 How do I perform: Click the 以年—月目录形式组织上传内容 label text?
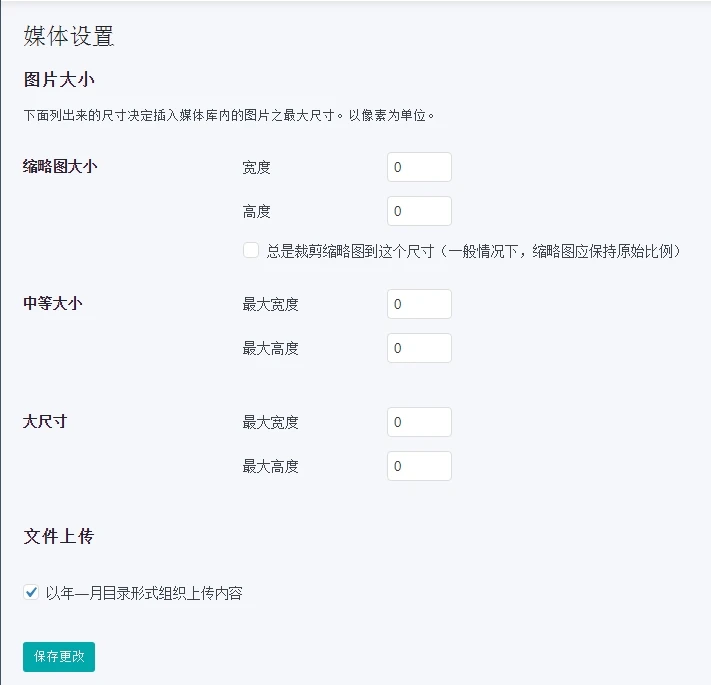[144, 593]
